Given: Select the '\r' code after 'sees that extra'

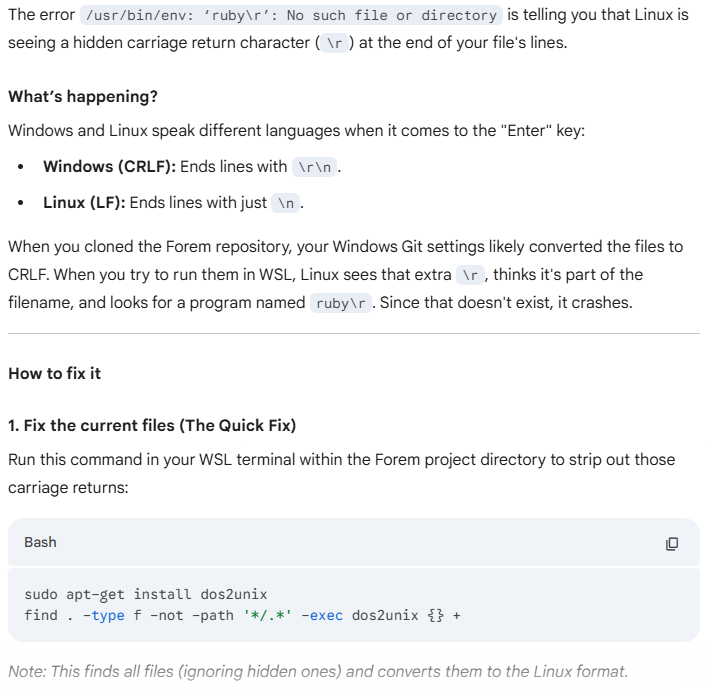Looking at the screenshot, I should click(470, 275).
